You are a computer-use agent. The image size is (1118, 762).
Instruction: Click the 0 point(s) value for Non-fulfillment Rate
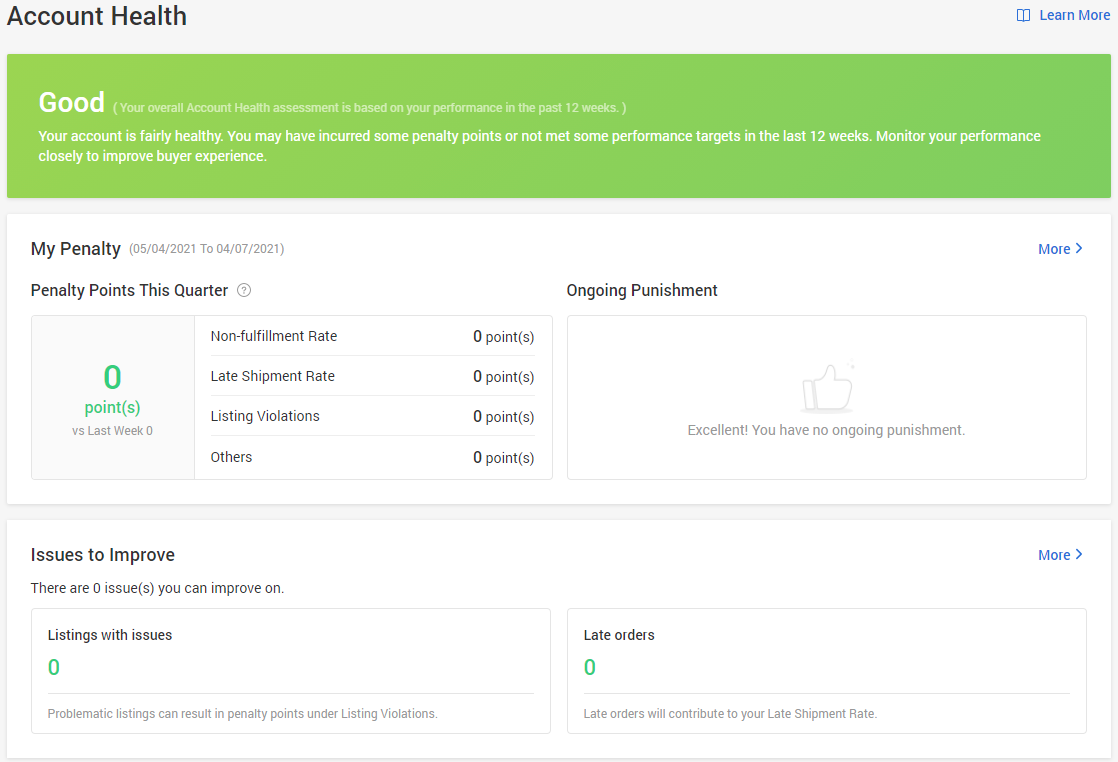[x=503, y=336]
